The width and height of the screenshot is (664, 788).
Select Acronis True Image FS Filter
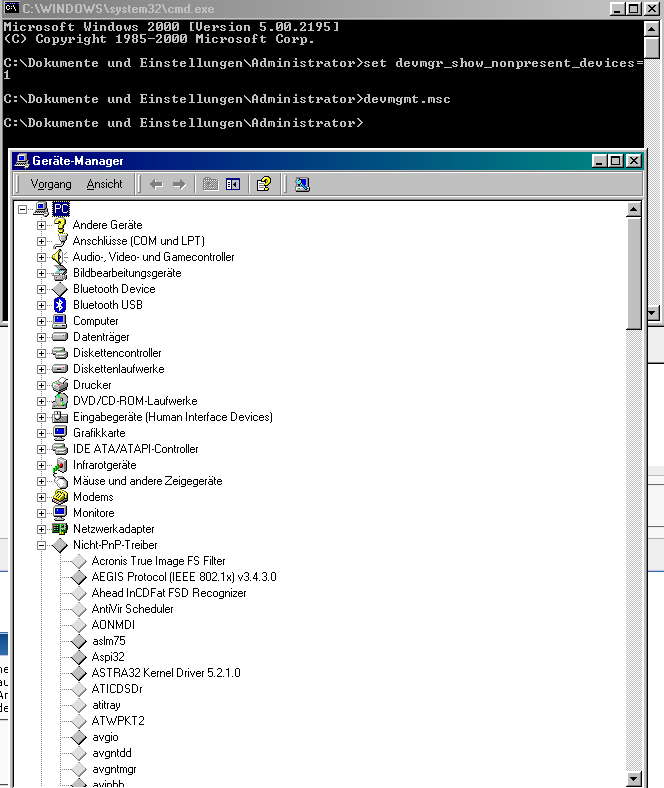tap(158, 561)
